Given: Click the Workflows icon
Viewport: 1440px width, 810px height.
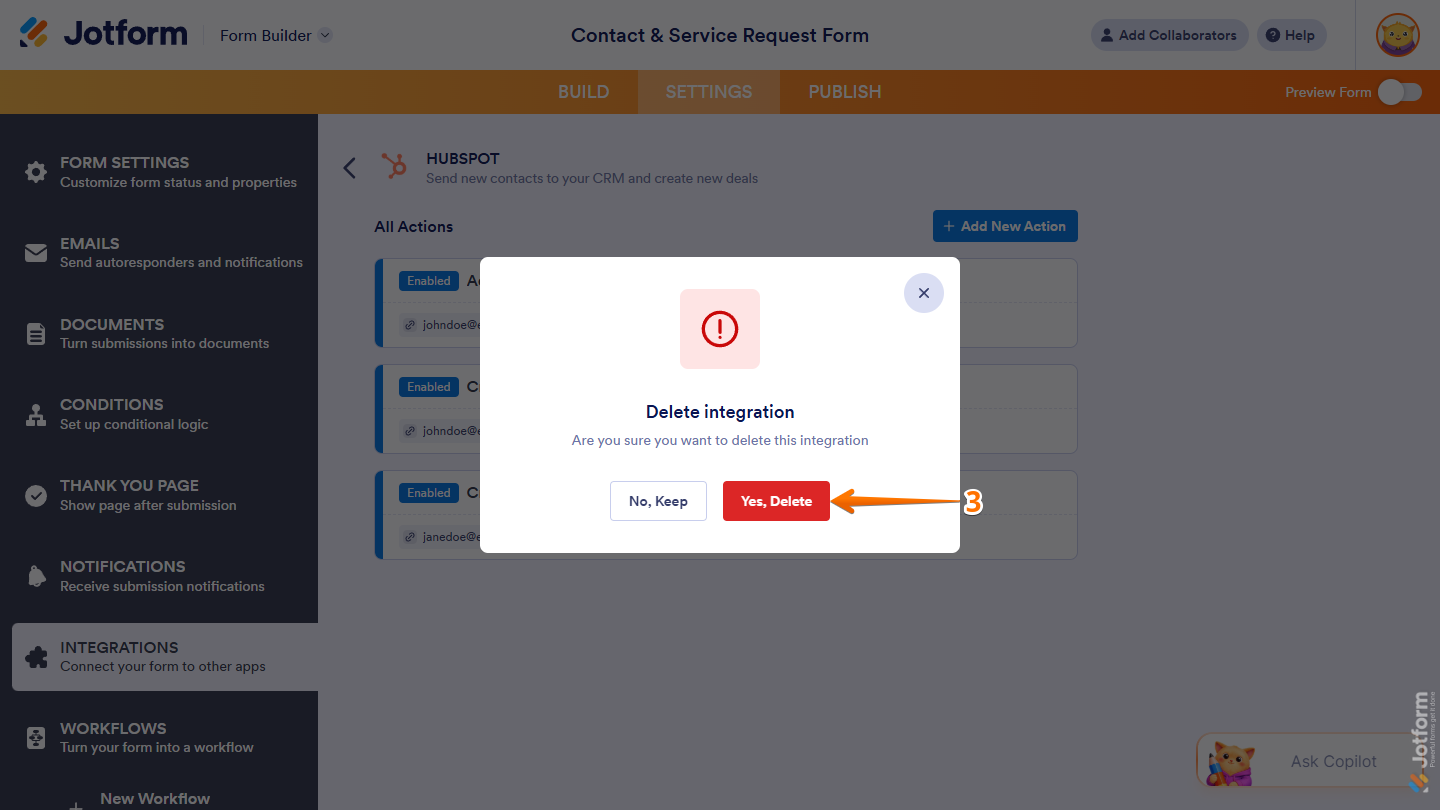Looking at the screenshot, I should (x=36, y=739).
